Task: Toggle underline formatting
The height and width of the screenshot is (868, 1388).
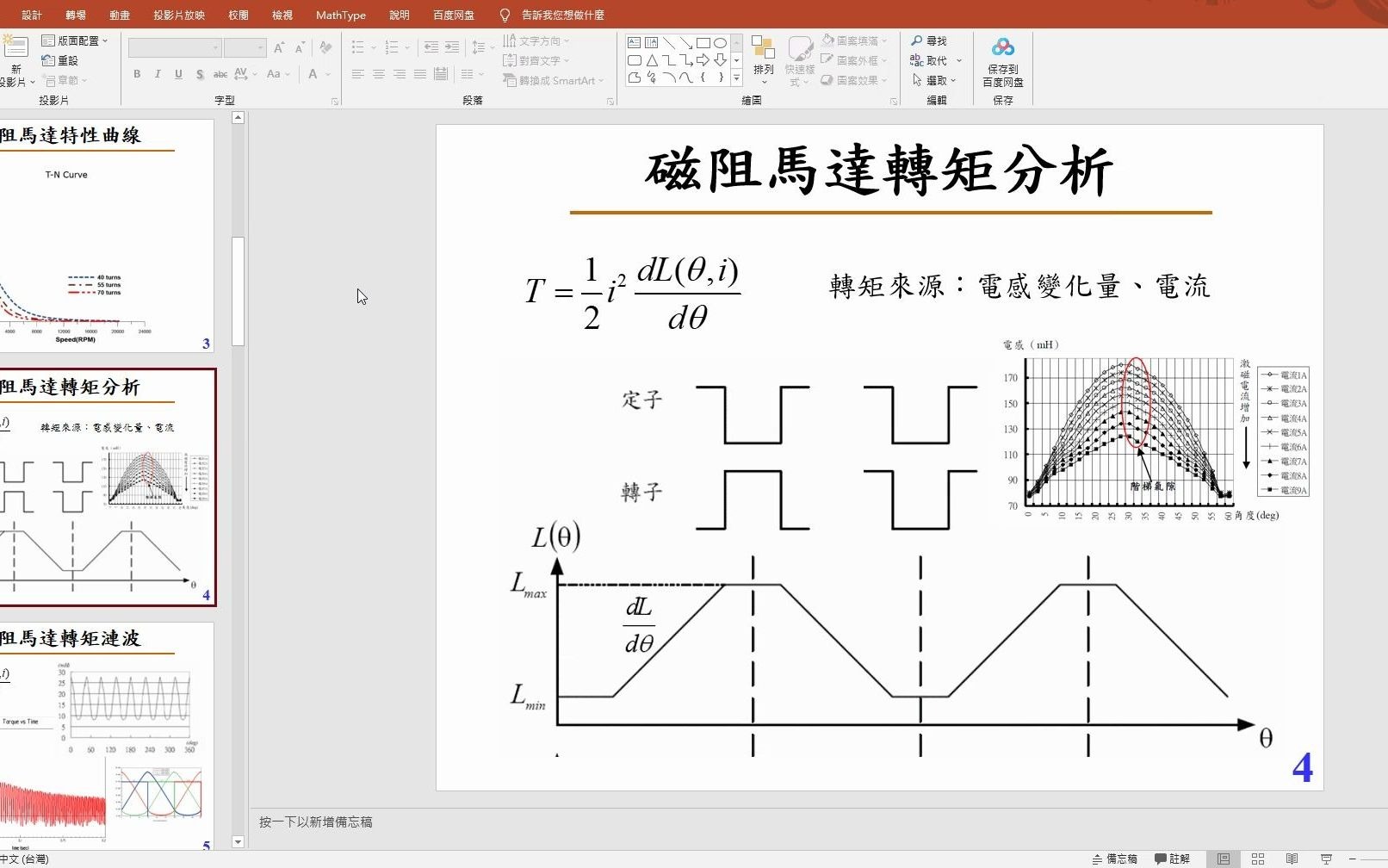Action: tap(178, 74)
